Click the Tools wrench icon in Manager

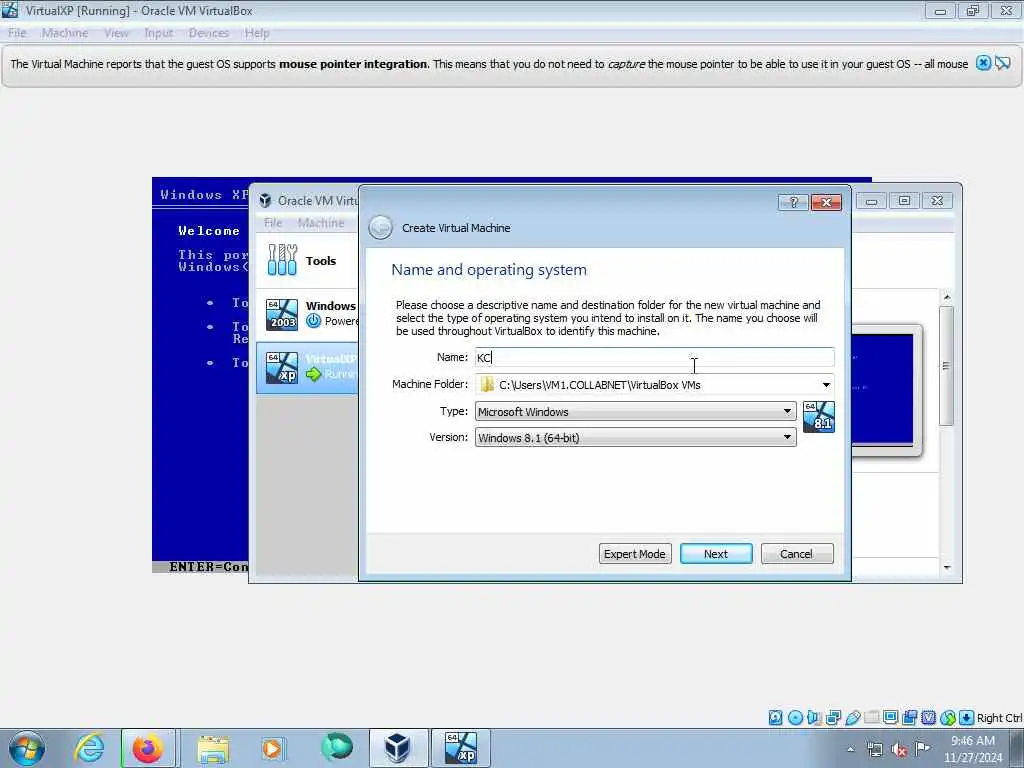pyautogui.click(x=282, y=260)
